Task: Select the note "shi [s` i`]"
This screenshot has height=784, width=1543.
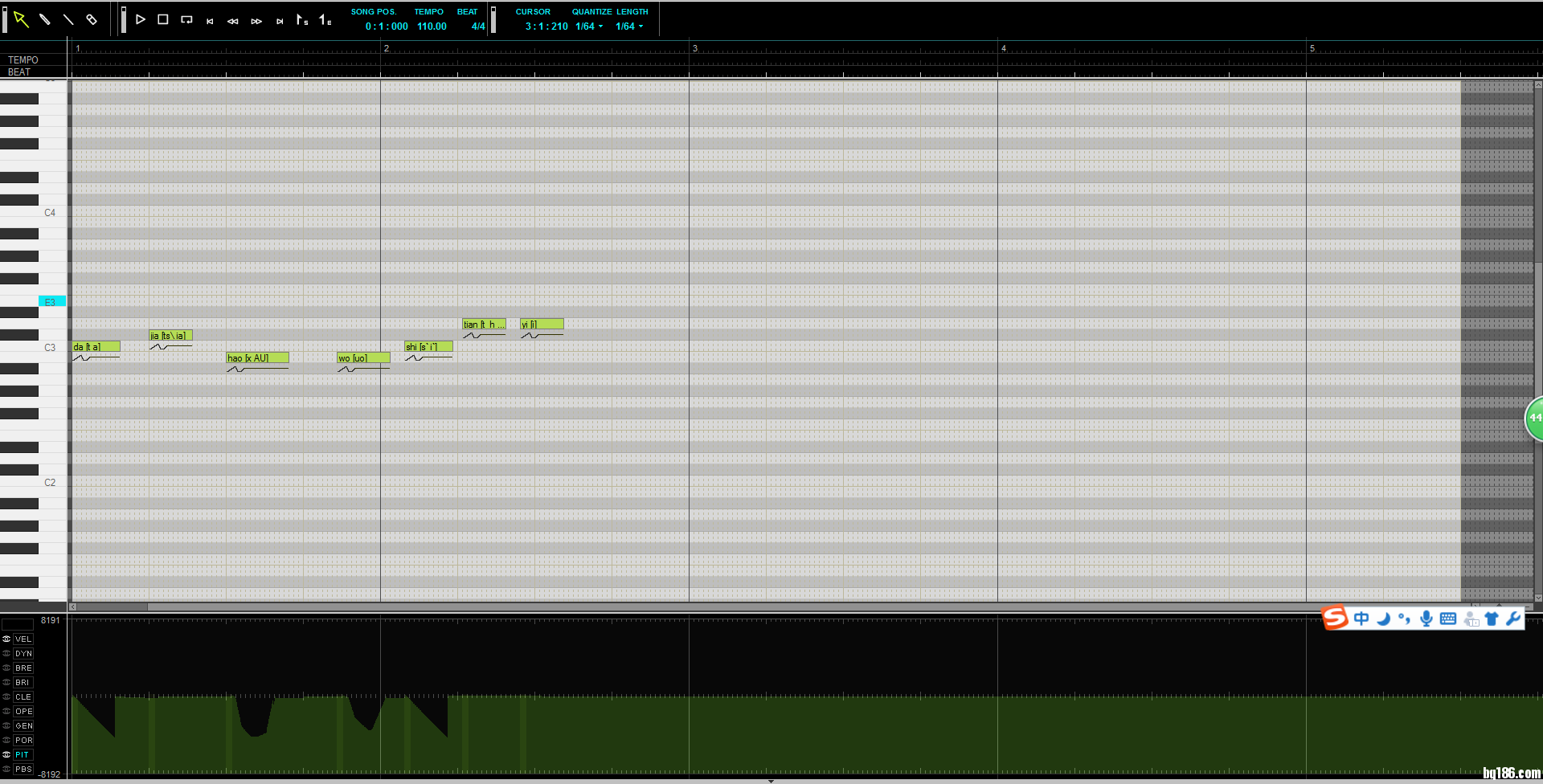Action: pyautogui.click(x=428, y=347)
